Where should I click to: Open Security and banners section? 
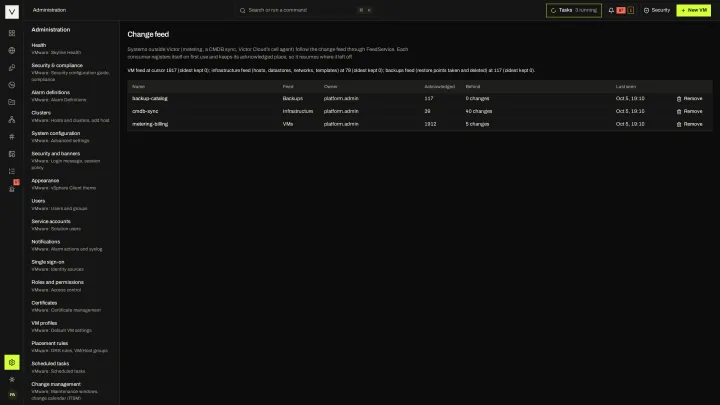(71, 160)
